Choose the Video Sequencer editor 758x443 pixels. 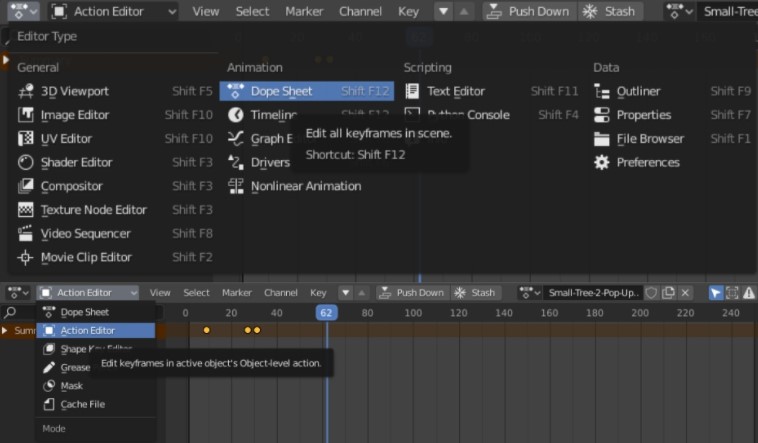(x=85, y=233)
